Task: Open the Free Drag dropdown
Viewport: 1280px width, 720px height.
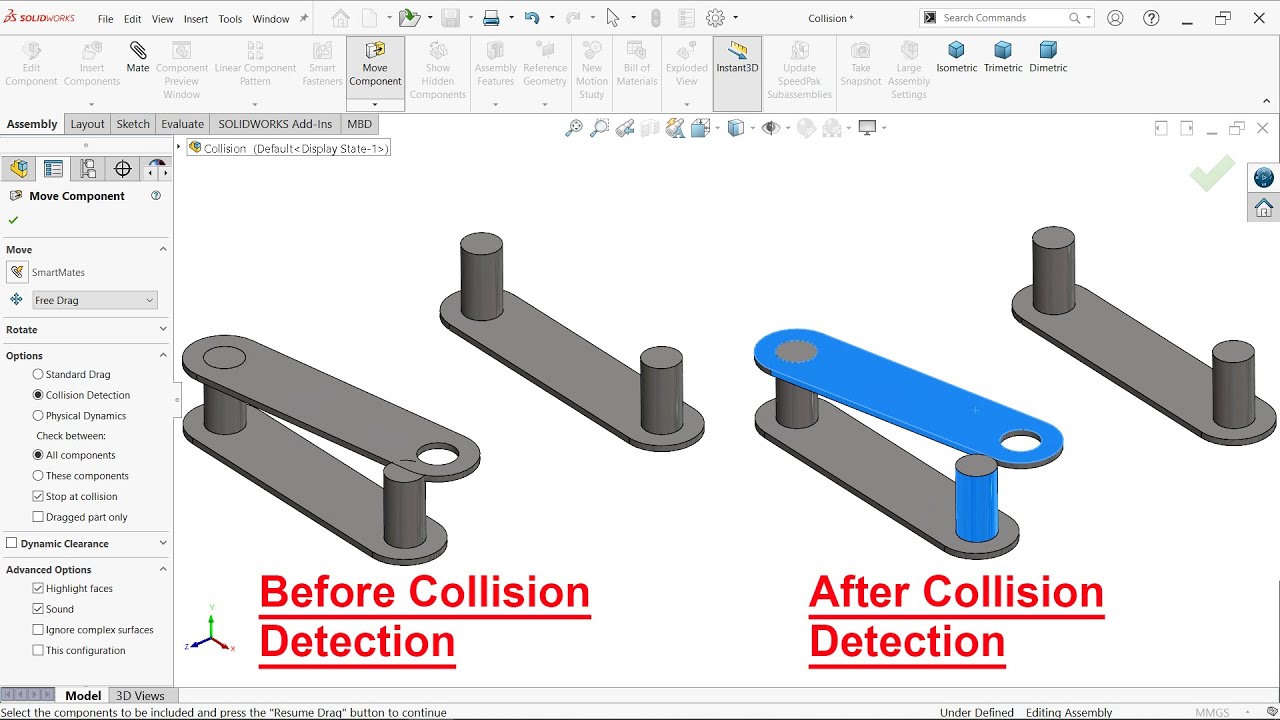Action: 95,300
